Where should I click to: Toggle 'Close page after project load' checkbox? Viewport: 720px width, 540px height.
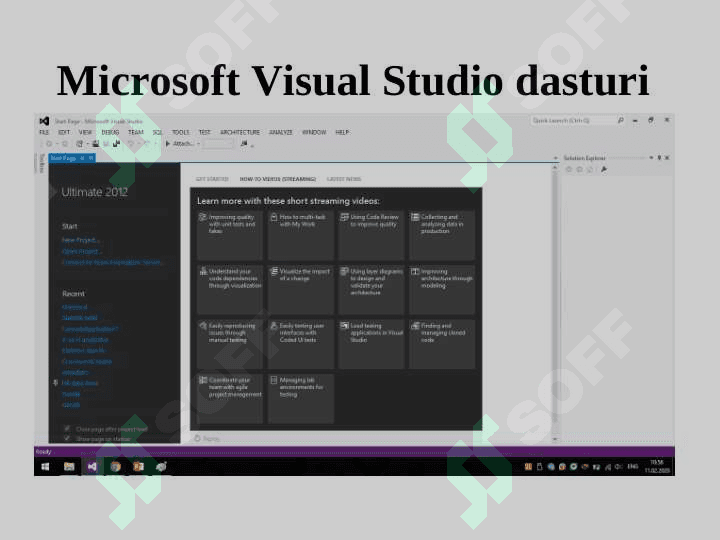tap(67, 429)
